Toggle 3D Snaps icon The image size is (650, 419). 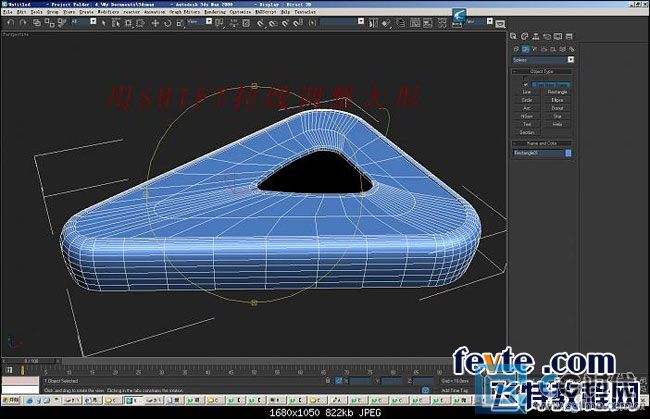tap(260, 23)
